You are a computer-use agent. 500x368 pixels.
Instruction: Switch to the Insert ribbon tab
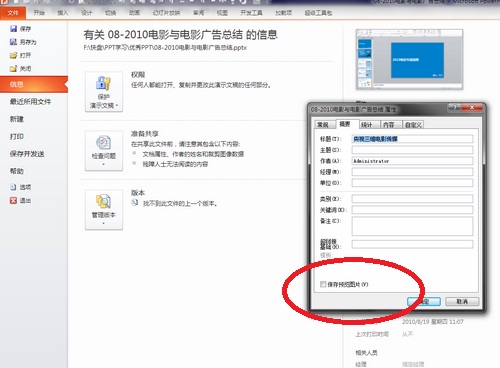pyautogui.click(x=63, y=13)
